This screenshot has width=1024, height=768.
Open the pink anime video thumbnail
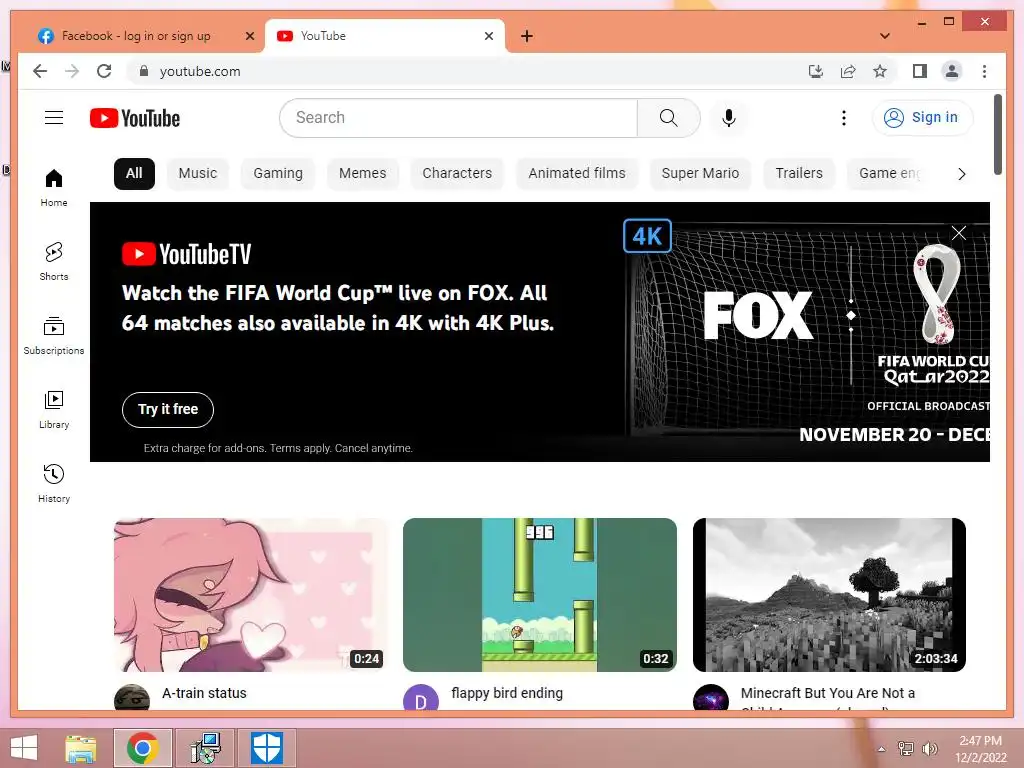tap(250, 594)
